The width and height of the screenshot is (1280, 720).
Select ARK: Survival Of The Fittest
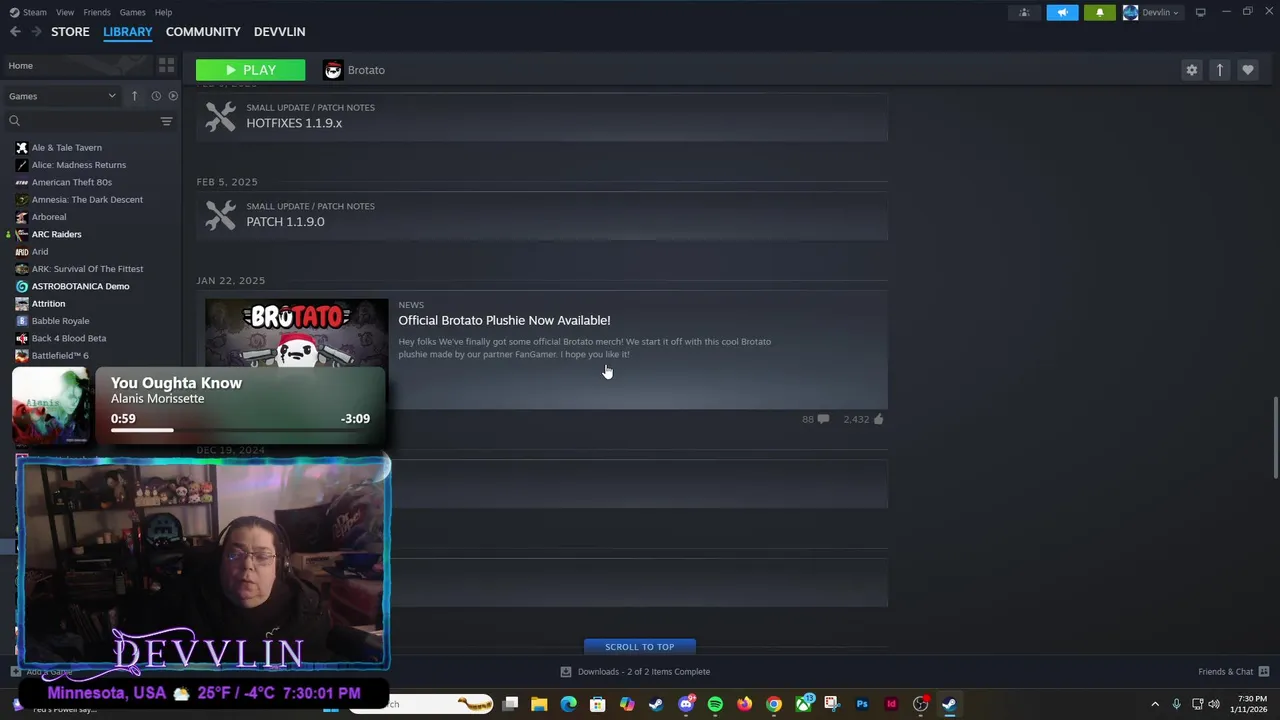(x=87, y=269)
